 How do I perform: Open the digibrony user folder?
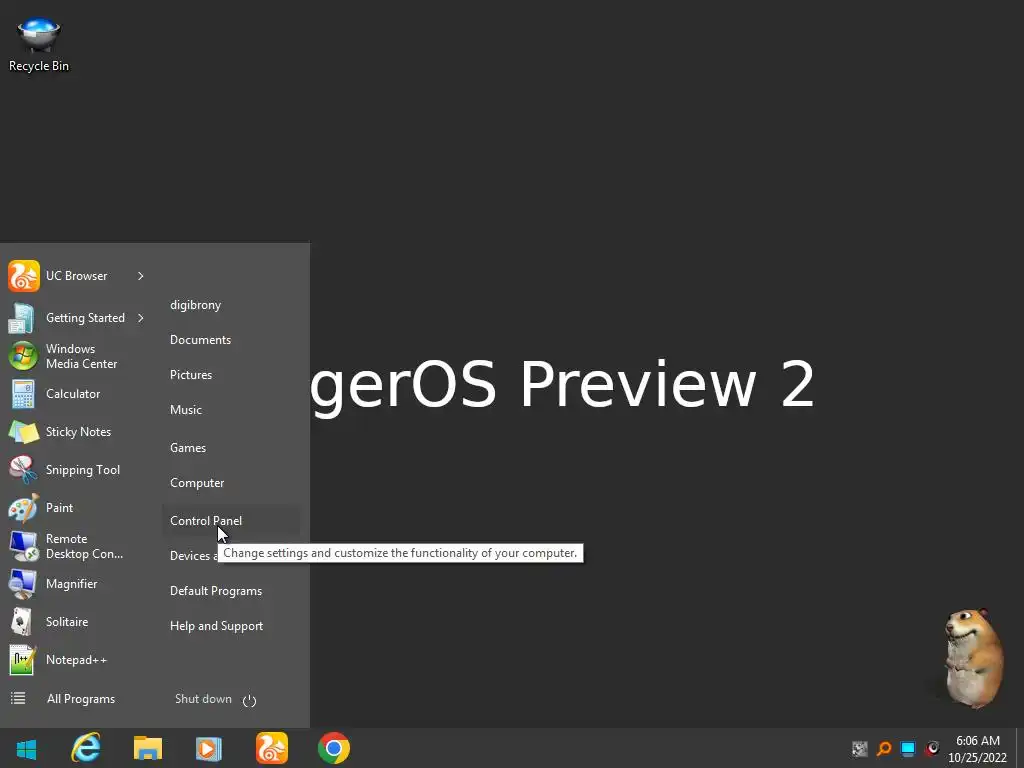[x=195, y=305]
